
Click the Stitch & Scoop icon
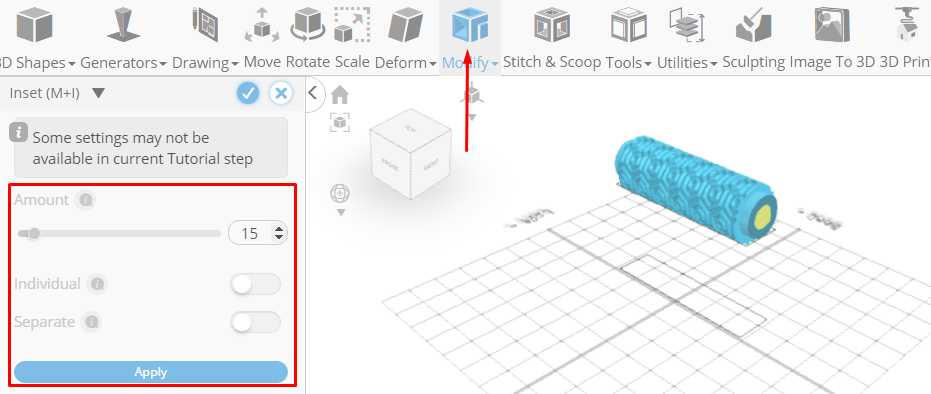(x=552, y=25)
